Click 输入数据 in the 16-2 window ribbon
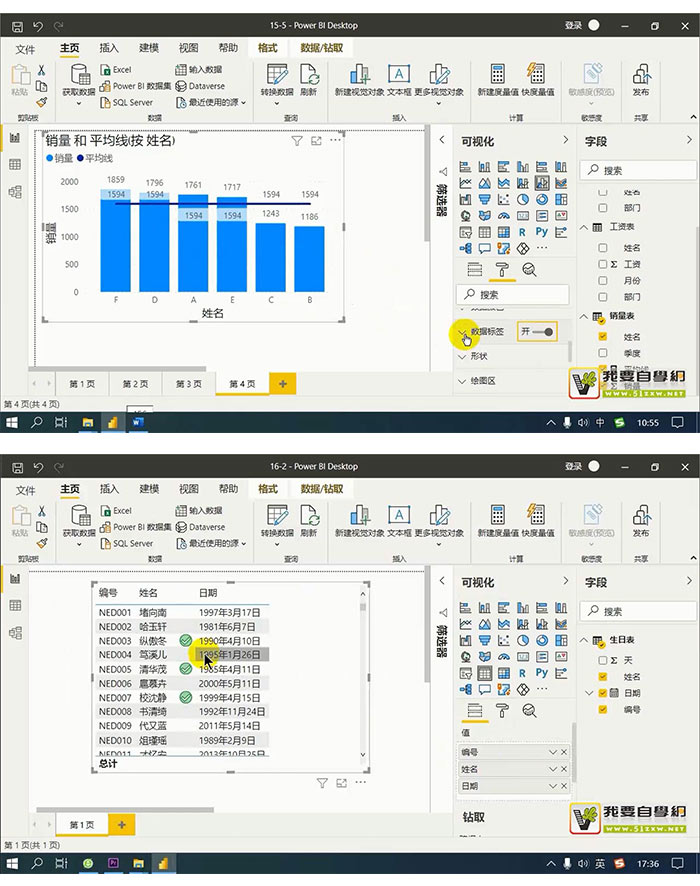This screenshot has height=886, width=700. tap(198, 511)
